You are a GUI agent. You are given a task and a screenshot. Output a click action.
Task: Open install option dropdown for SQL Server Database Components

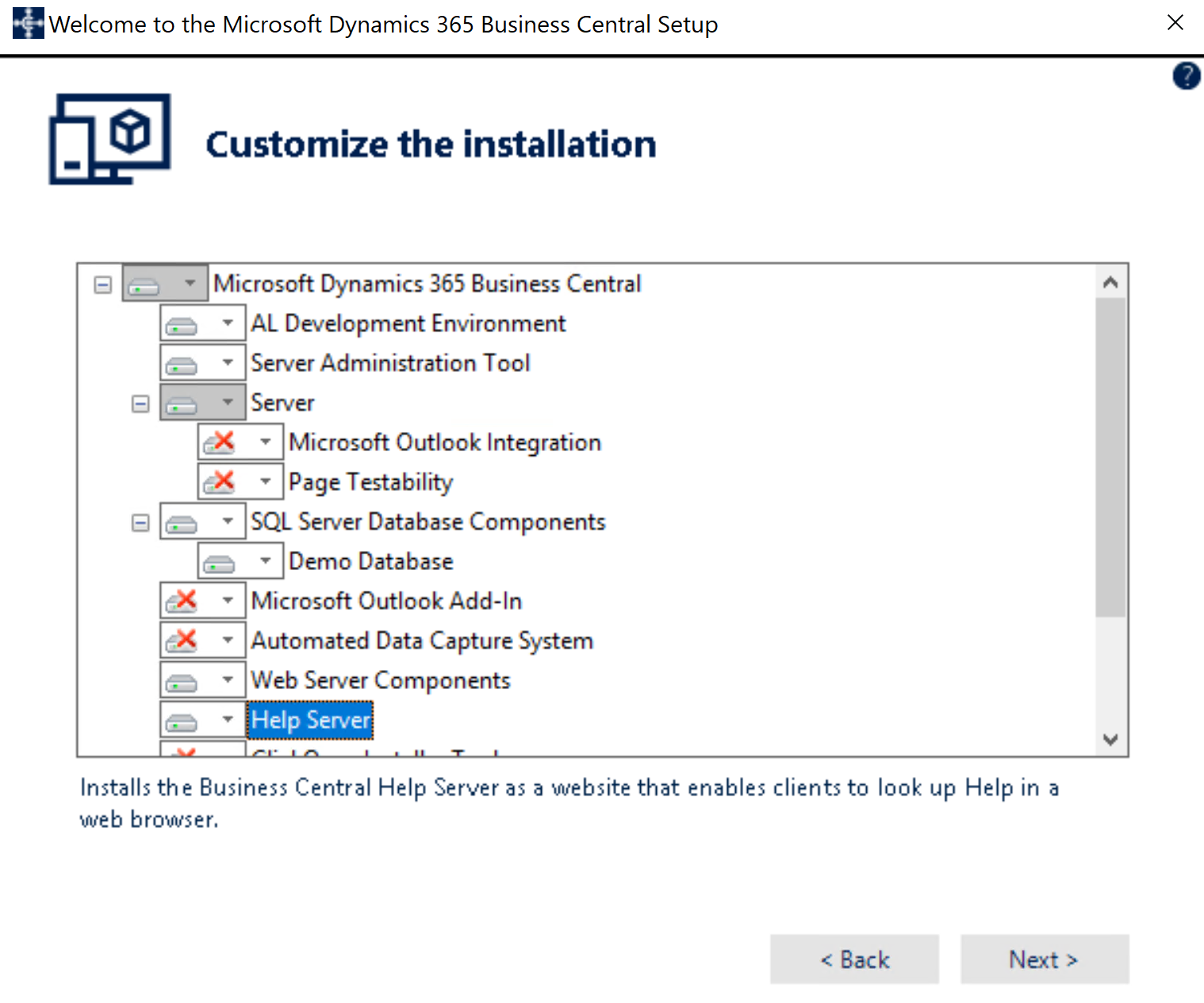click(228, 521)
